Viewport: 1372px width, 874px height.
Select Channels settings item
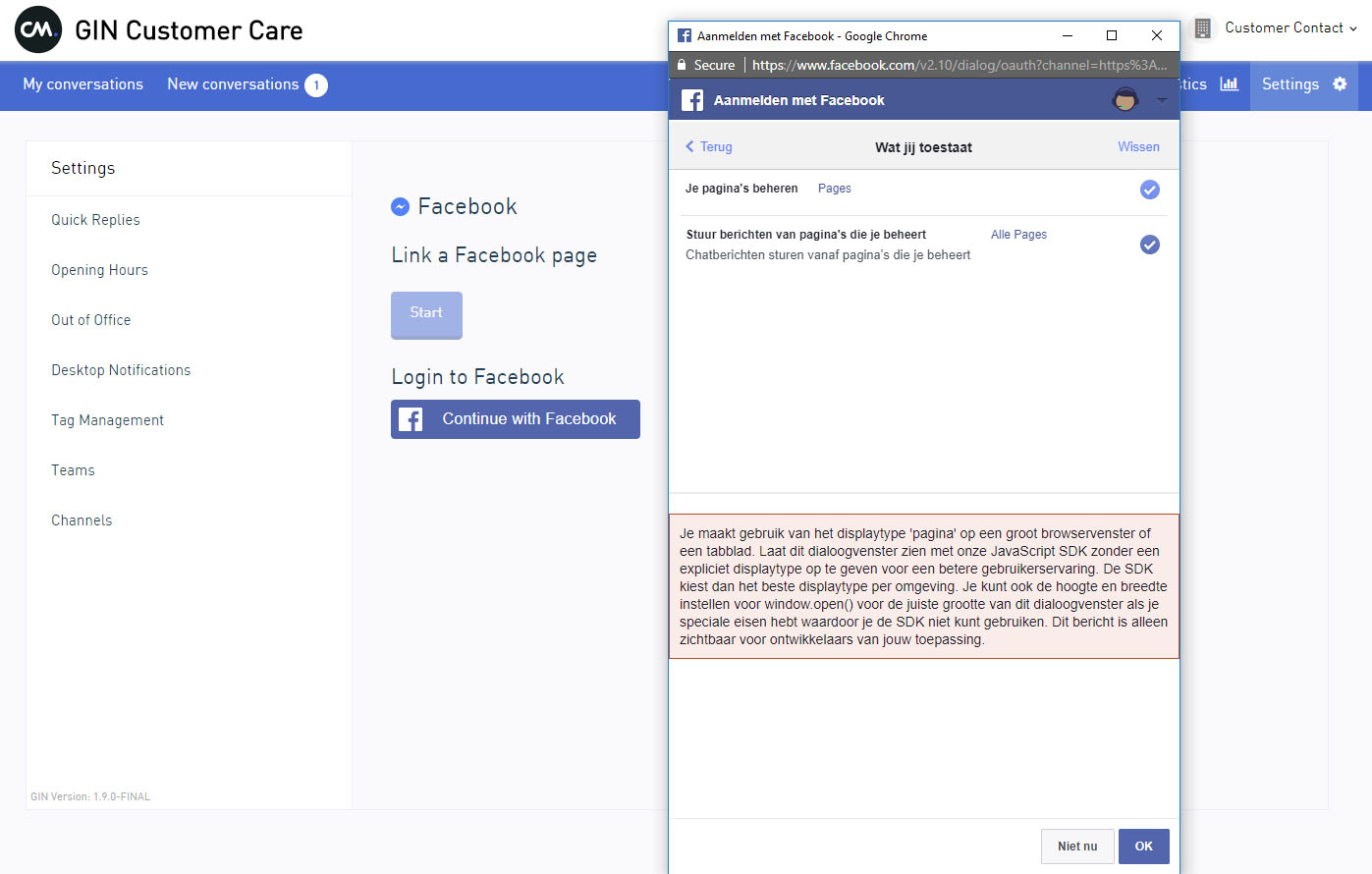pos(82,520)
